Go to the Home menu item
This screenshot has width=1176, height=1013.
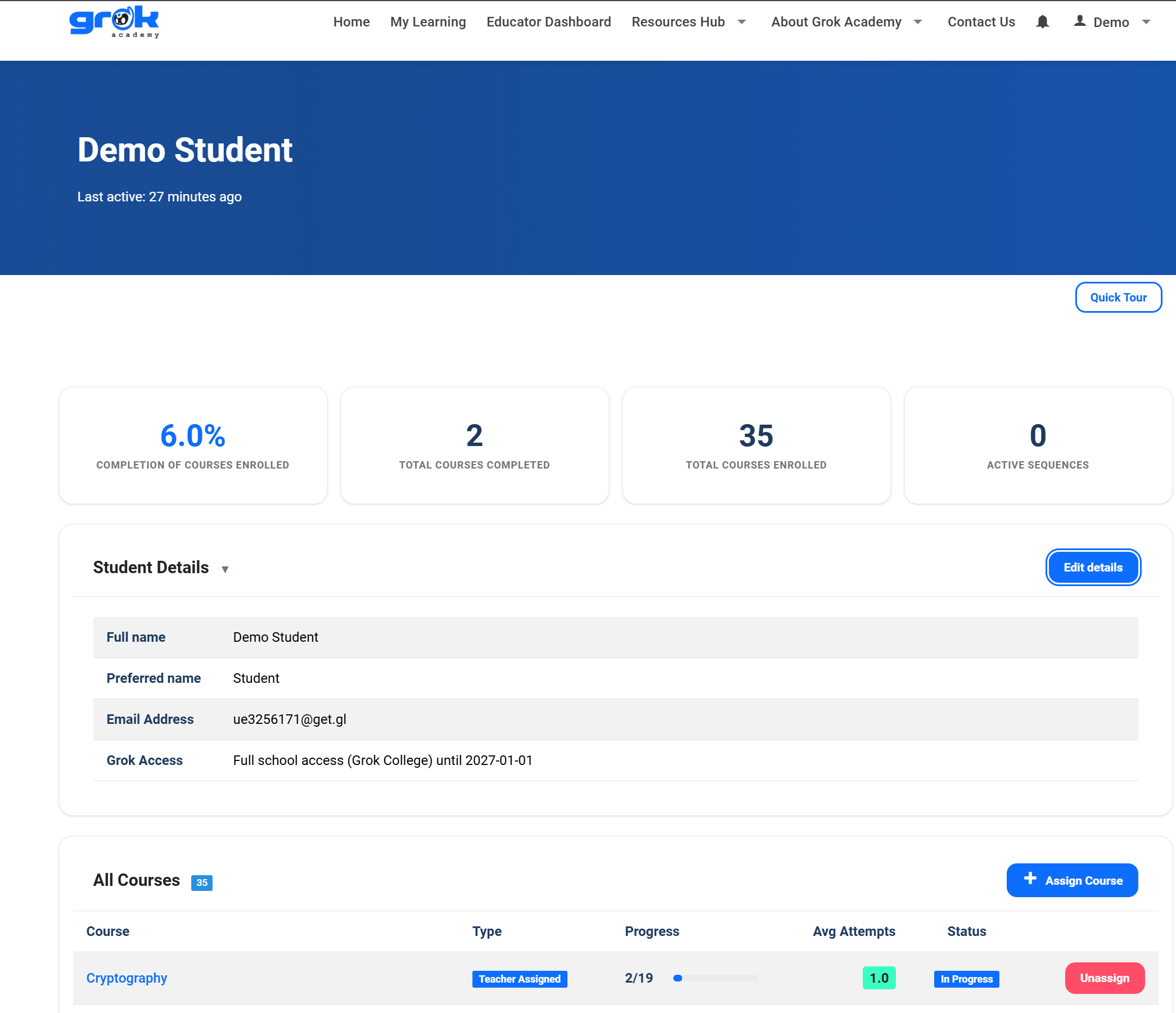[352, 22]
